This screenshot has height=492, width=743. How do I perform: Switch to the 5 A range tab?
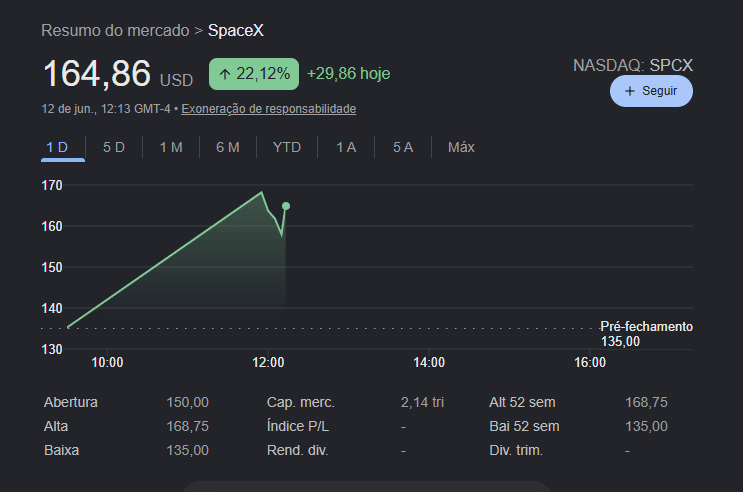coord(403,147)
